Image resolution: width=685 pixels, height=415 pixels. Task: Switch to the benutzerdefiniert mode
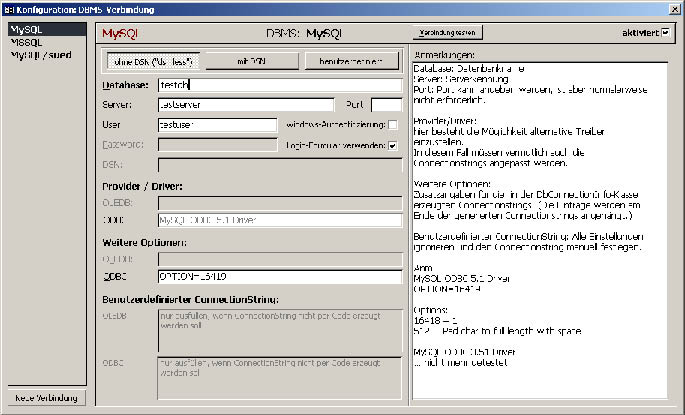(351, 62)
